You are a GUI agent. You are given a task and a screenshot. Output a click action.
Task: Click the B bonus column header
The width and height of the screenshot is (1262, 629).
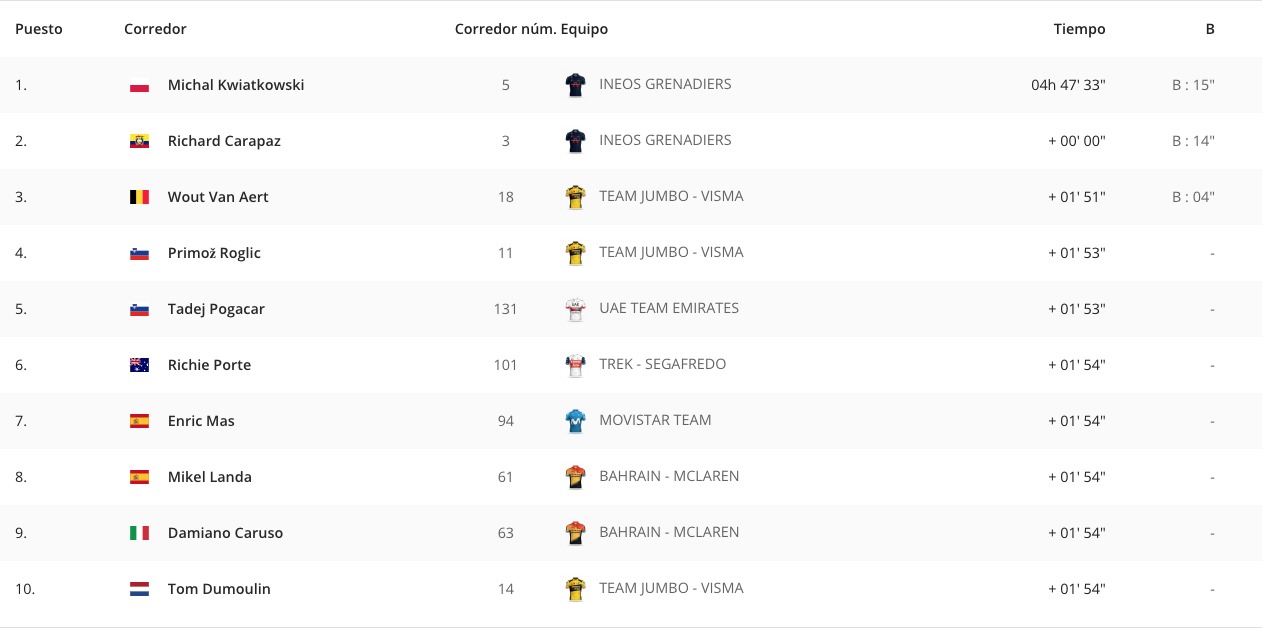click(x=1210, y=29)
